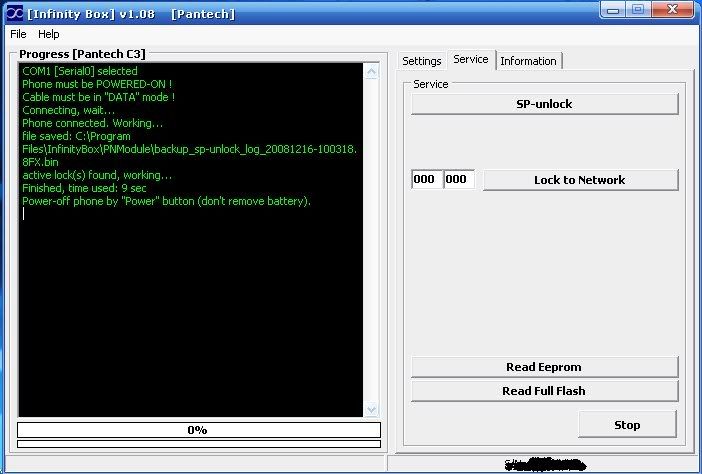
Task: Close the Infinity Box window
Action: click(672, 10)
